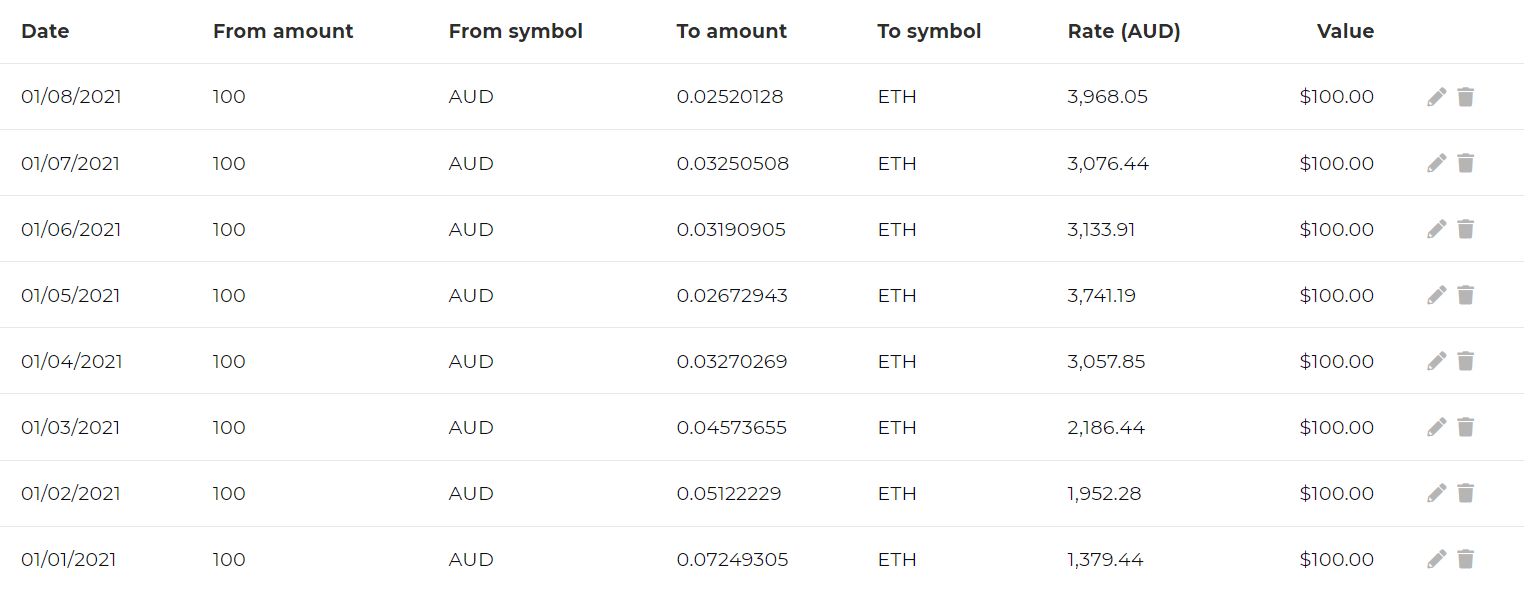1524x591 pixels.
Task: Select the To amount column header
Action: tap(732, 31)
